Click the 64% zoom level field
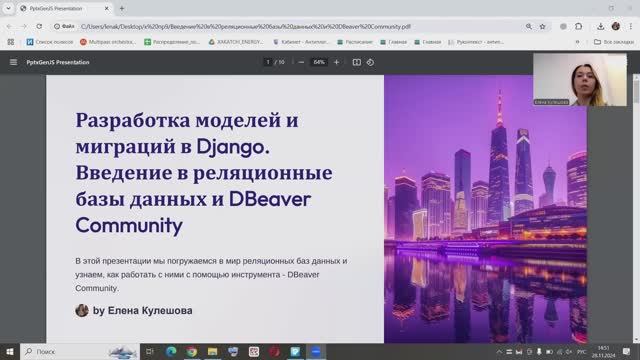This screenshot has height=360, width=640. click(319, 62)
